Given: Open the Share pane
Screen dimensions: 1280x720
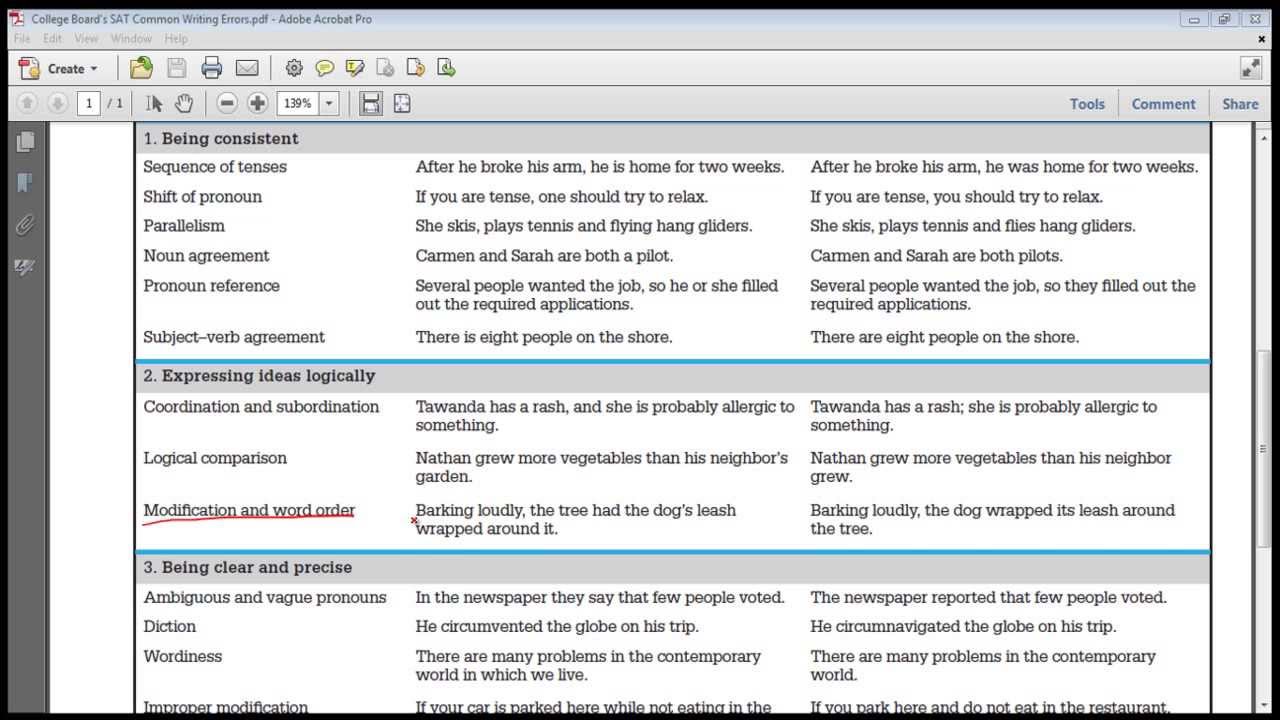Looking at the screenshot, I should (x=1240, y=104).
